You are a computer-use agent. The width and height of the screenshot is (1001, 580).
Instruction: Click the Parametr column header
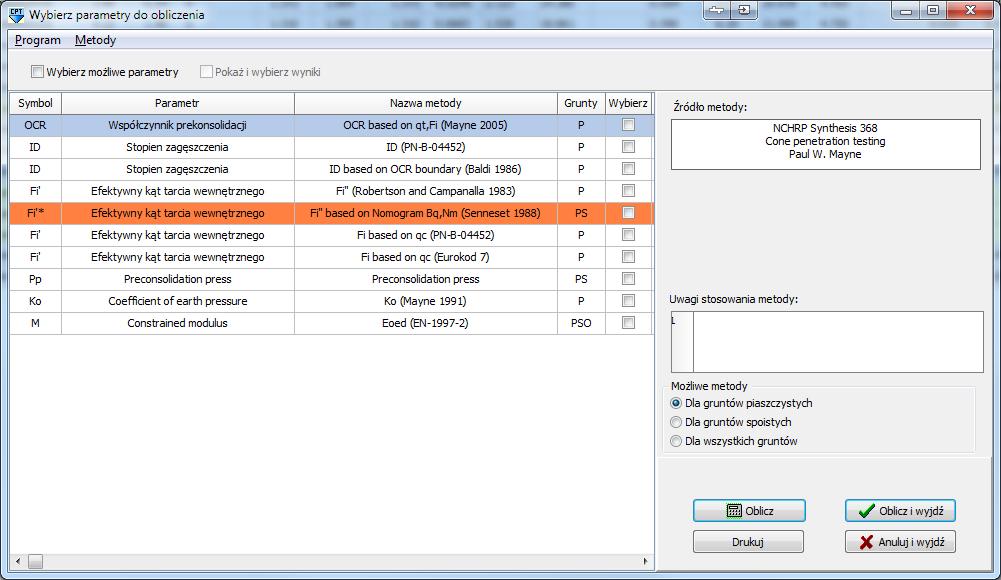177,103
